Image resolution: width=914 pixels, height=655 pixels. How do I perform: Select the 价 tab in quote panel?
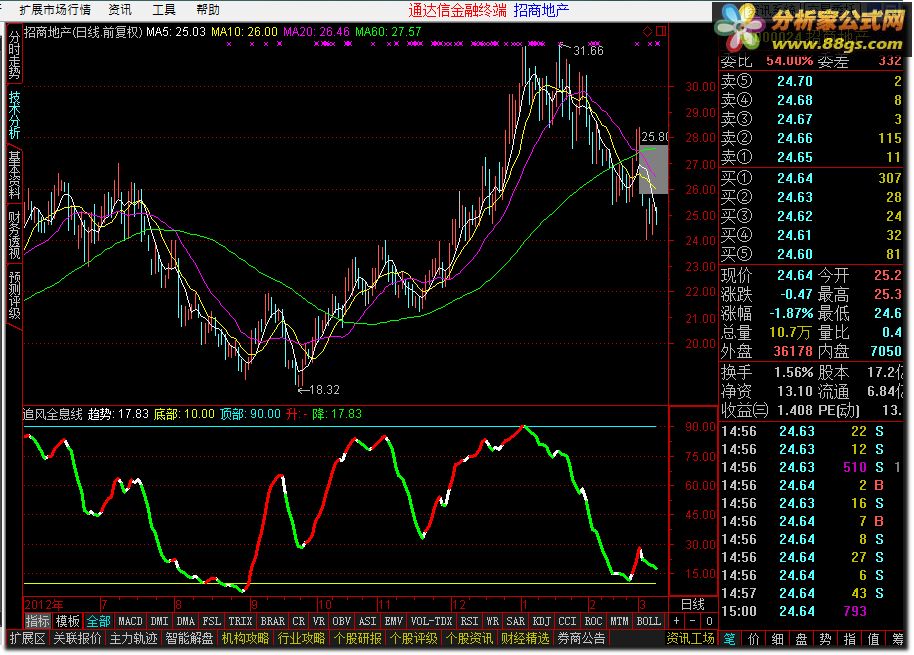pos(754,639)
